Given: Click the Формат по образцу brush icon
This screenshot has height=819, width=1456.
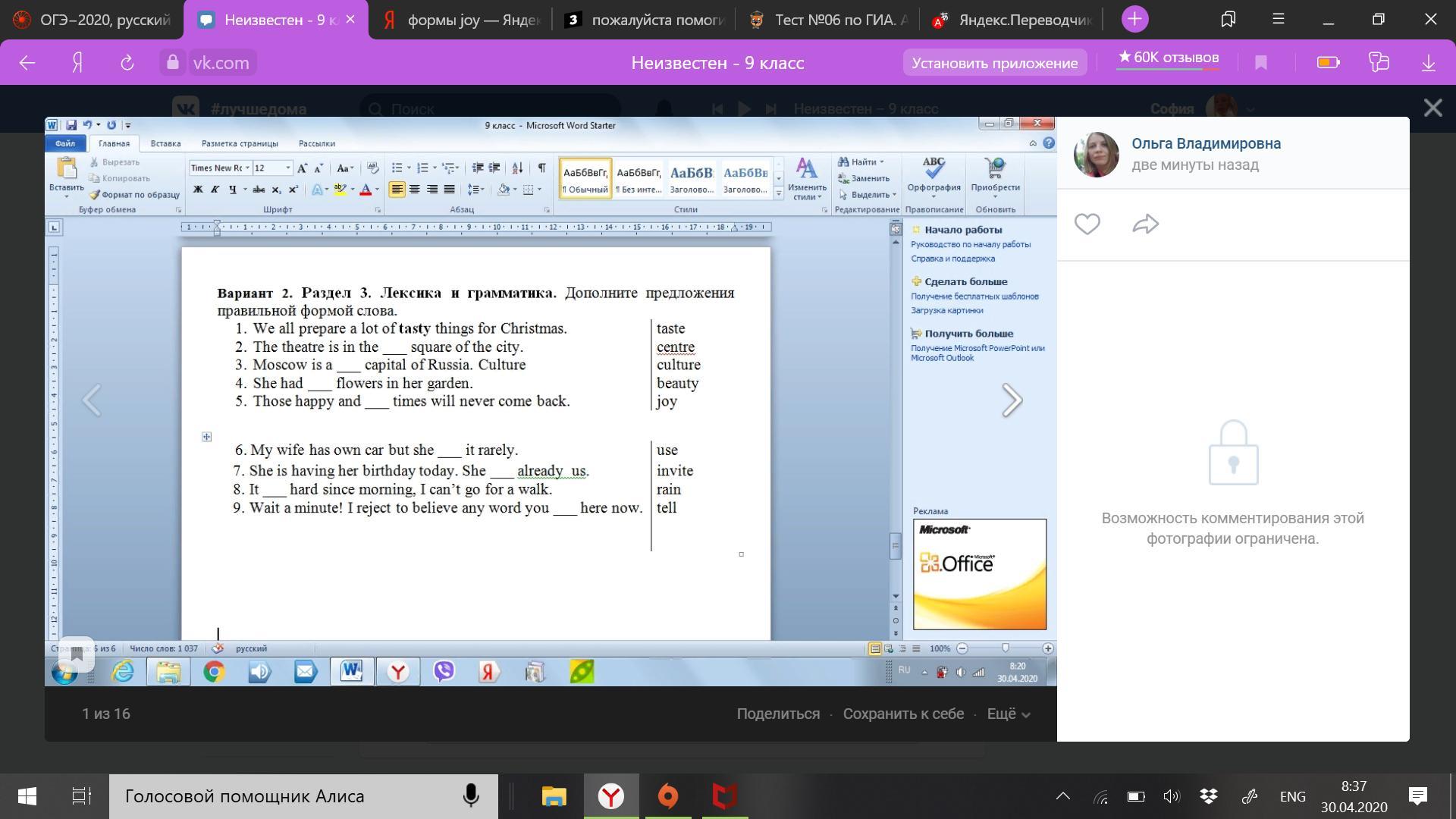Looking at the screenshot, I should click(x=95, y=195).
